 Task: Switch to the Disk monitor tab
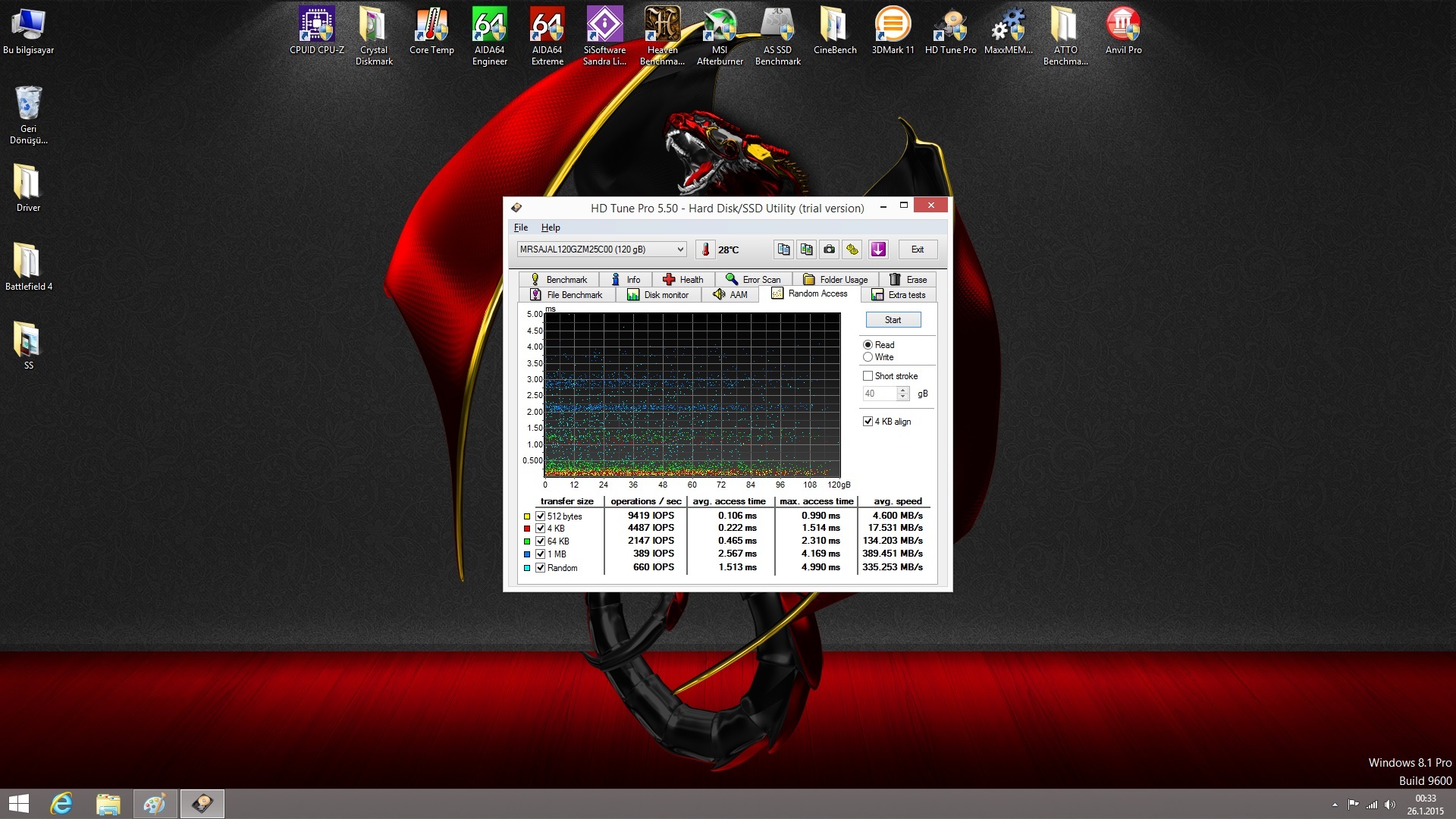point(658,295)
